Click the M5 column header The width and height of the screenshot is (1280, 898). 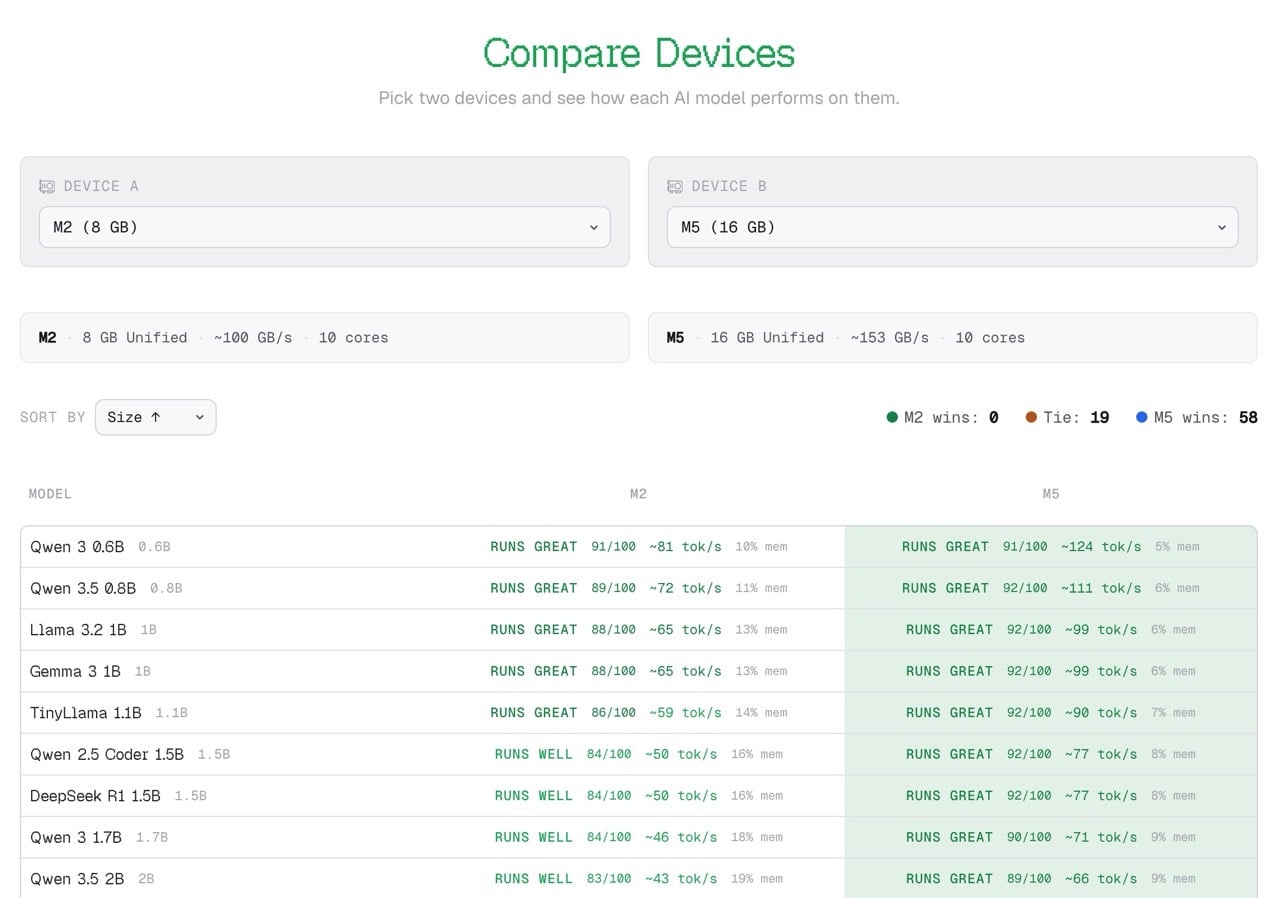click(1050, 494)
